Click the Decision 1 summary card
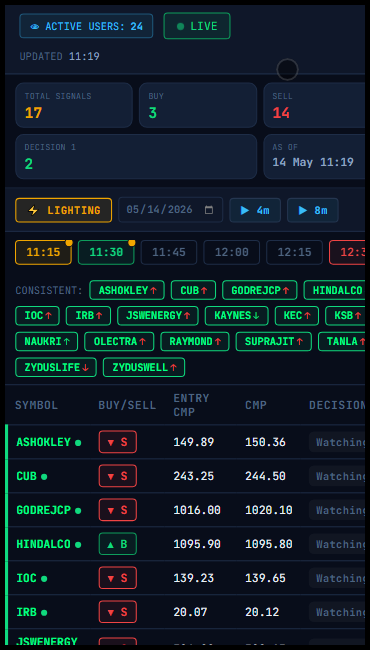This screenshot has width=370, height=650. pyautogui.click(x=136, y=156)
